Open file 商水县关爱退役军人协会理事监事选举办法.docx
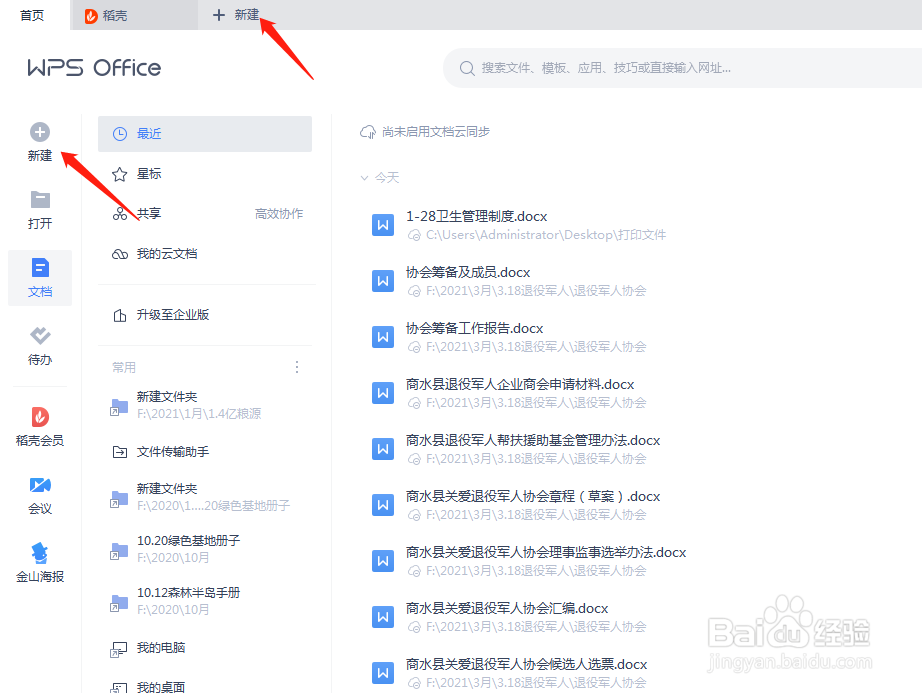922x693 pixels. (x=546, y=553)
